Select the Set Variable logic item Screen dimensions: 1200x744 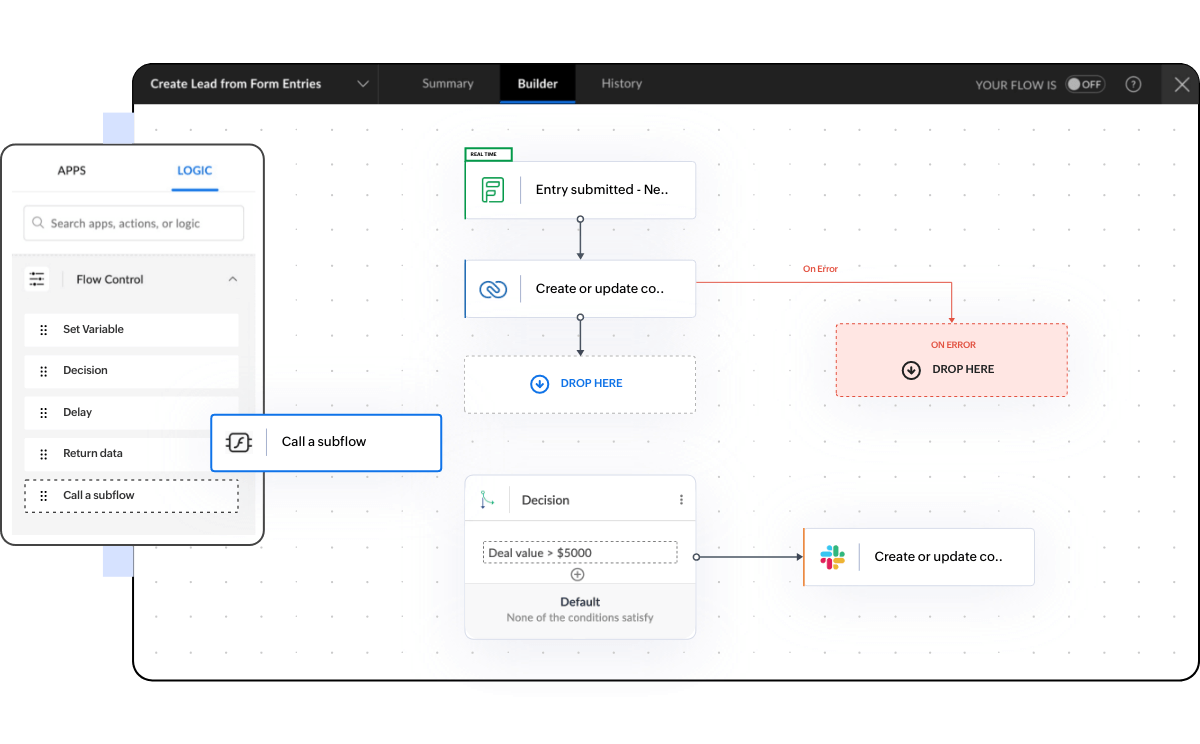[x=131, y=330]
